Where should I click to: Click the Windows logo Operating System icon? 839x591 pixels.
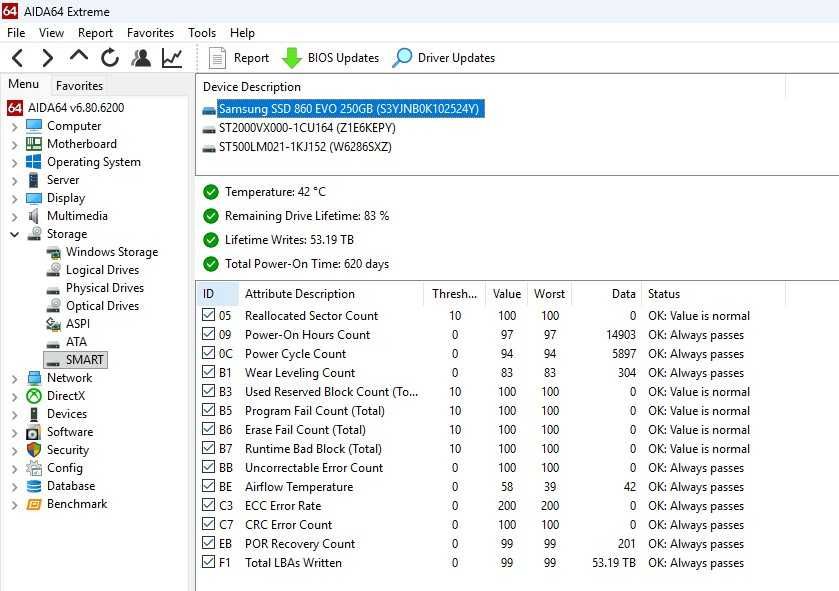point(34,162)
